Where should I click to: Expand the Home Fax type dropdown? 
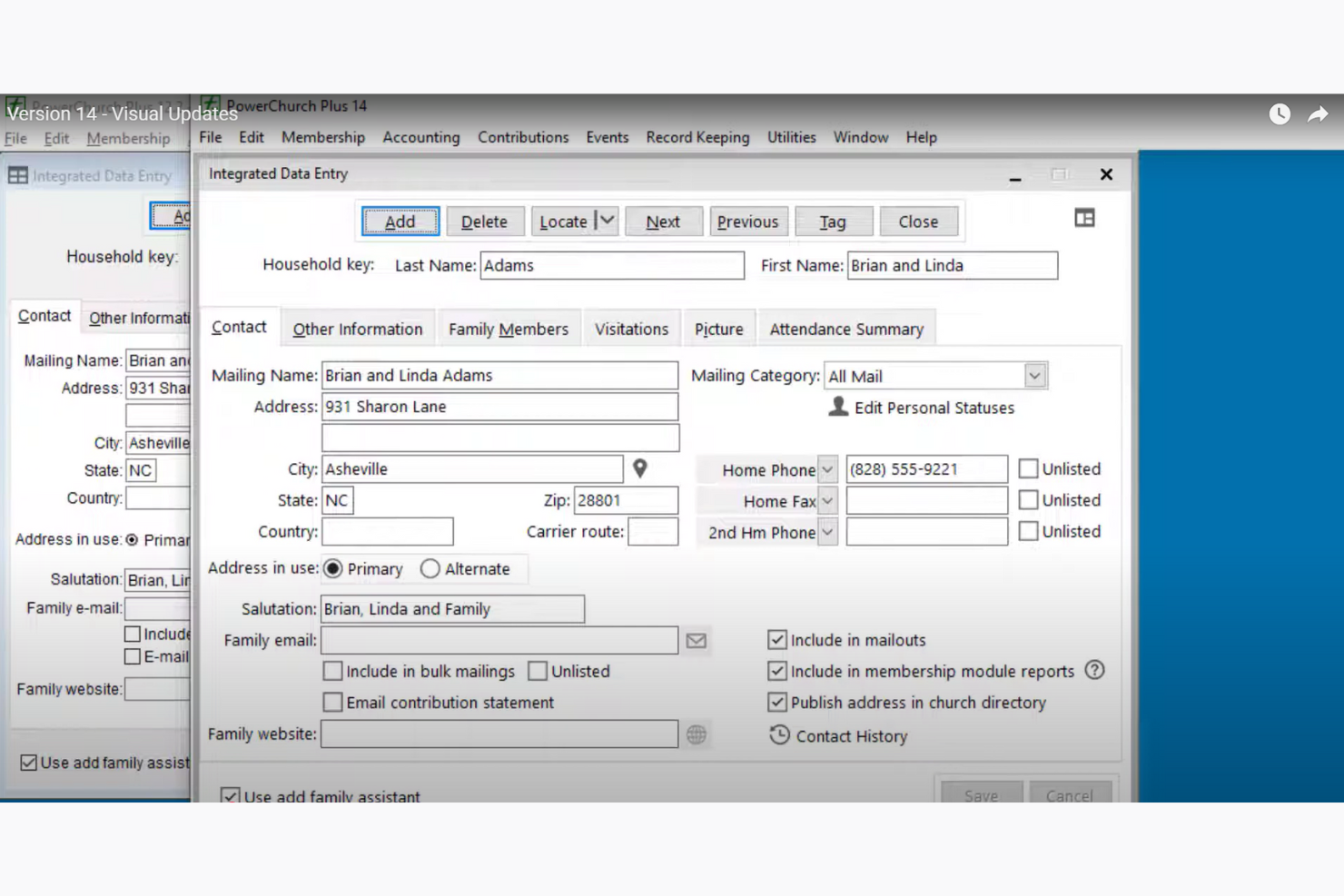click(827, 500)
